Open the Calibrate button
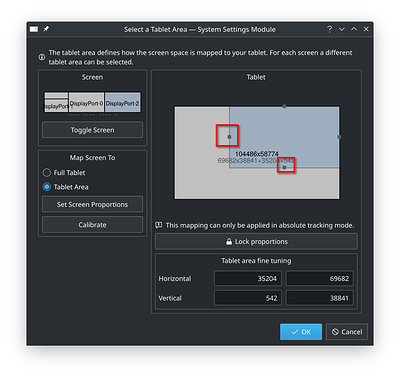Viewport: 400px width, 376px height. [92, 225]
